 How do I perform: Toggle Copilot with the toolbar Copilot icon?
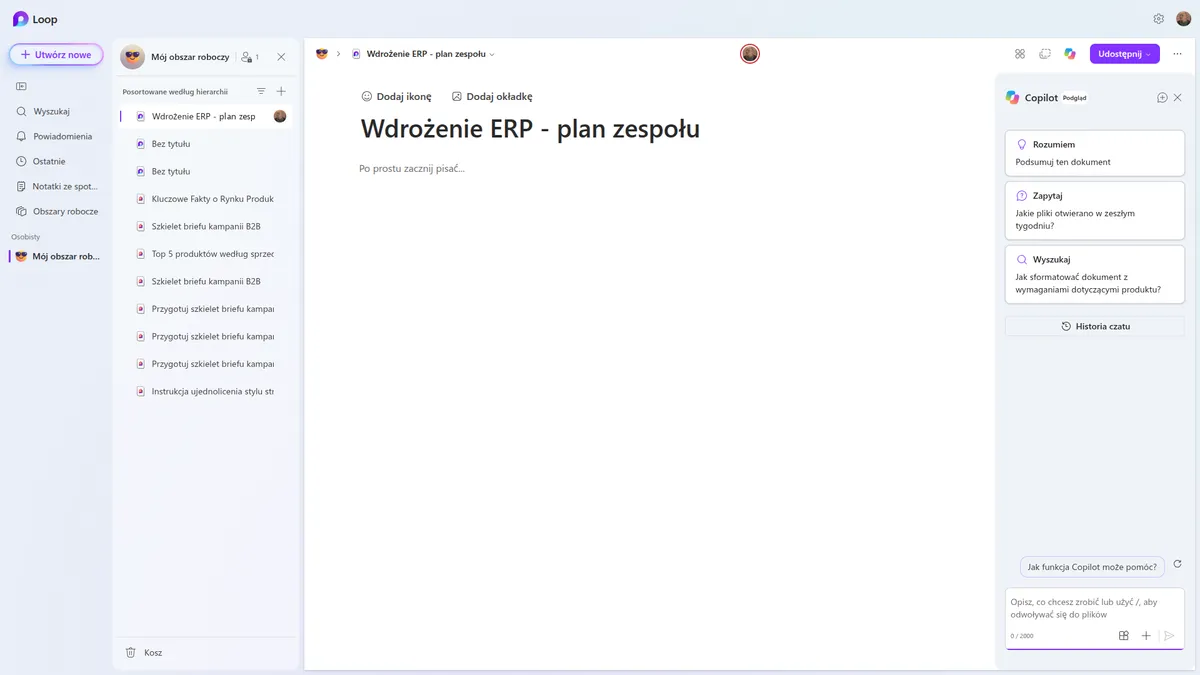[1070, 54]
